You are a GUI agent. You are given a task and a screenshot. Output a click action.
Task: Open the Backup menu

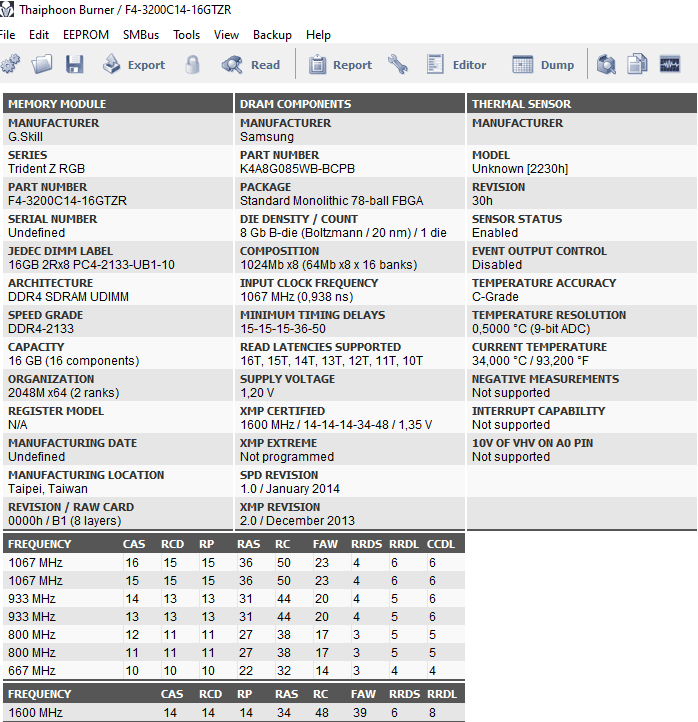point(272,35)
